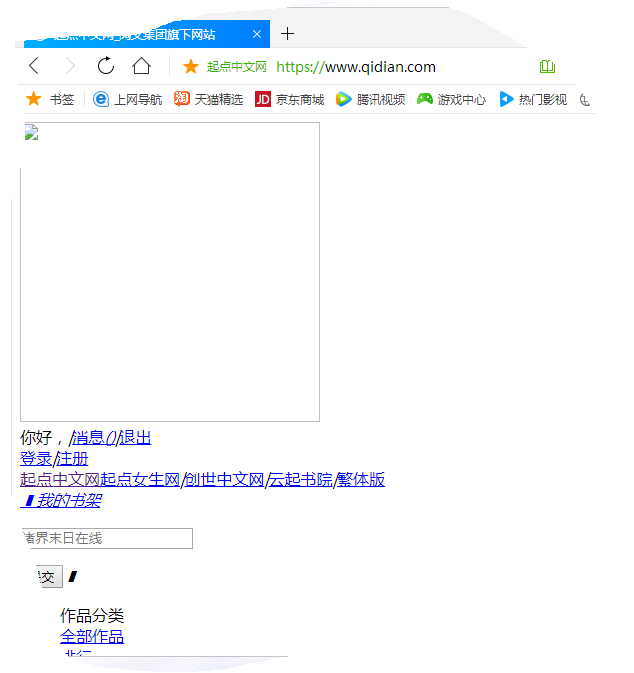
Task: Open the 热门影视 bookmark
Action: pyautogui.click(x=533, y=100)
